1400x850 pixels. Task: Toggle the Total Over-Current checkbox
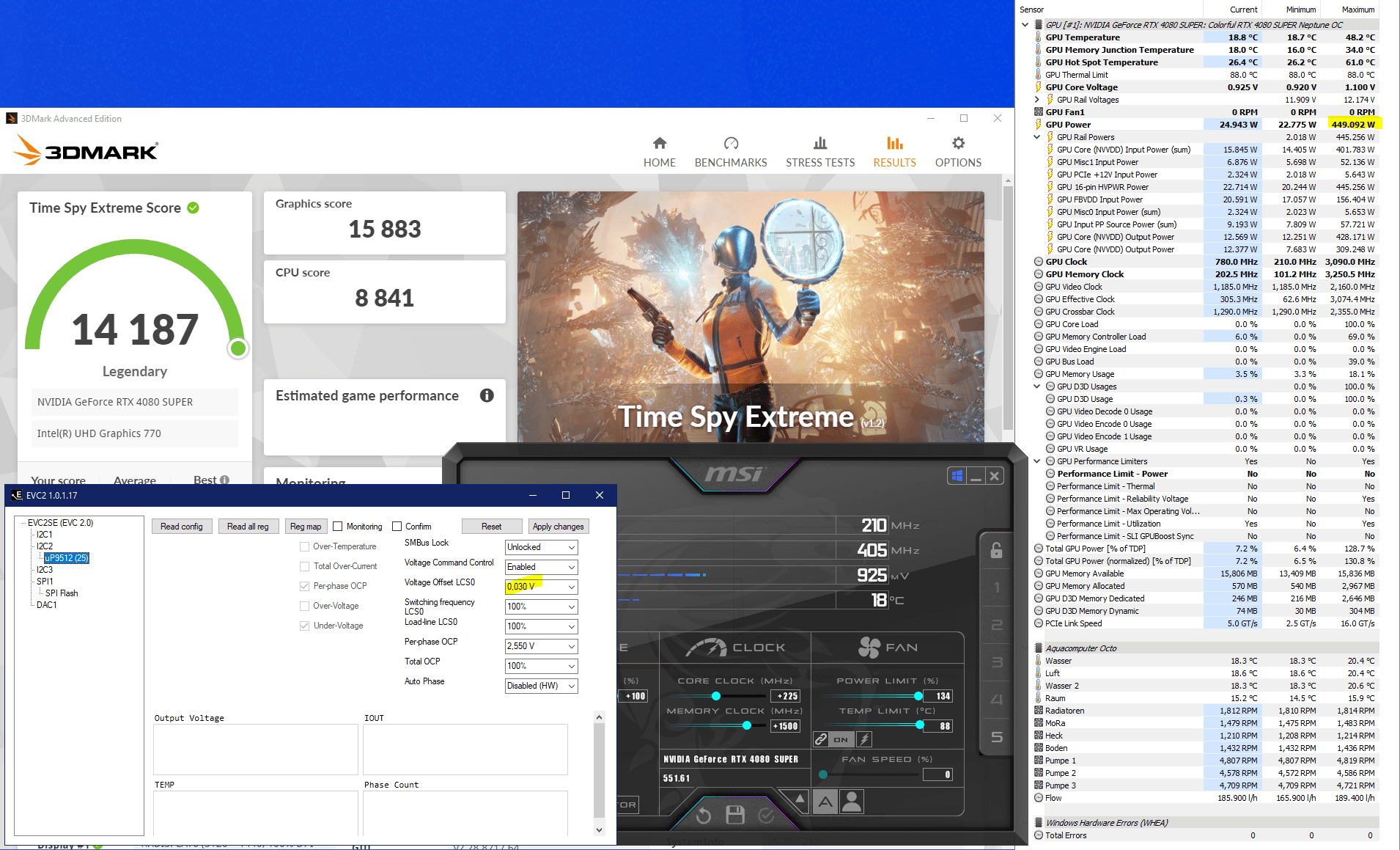tap(304, 566)
